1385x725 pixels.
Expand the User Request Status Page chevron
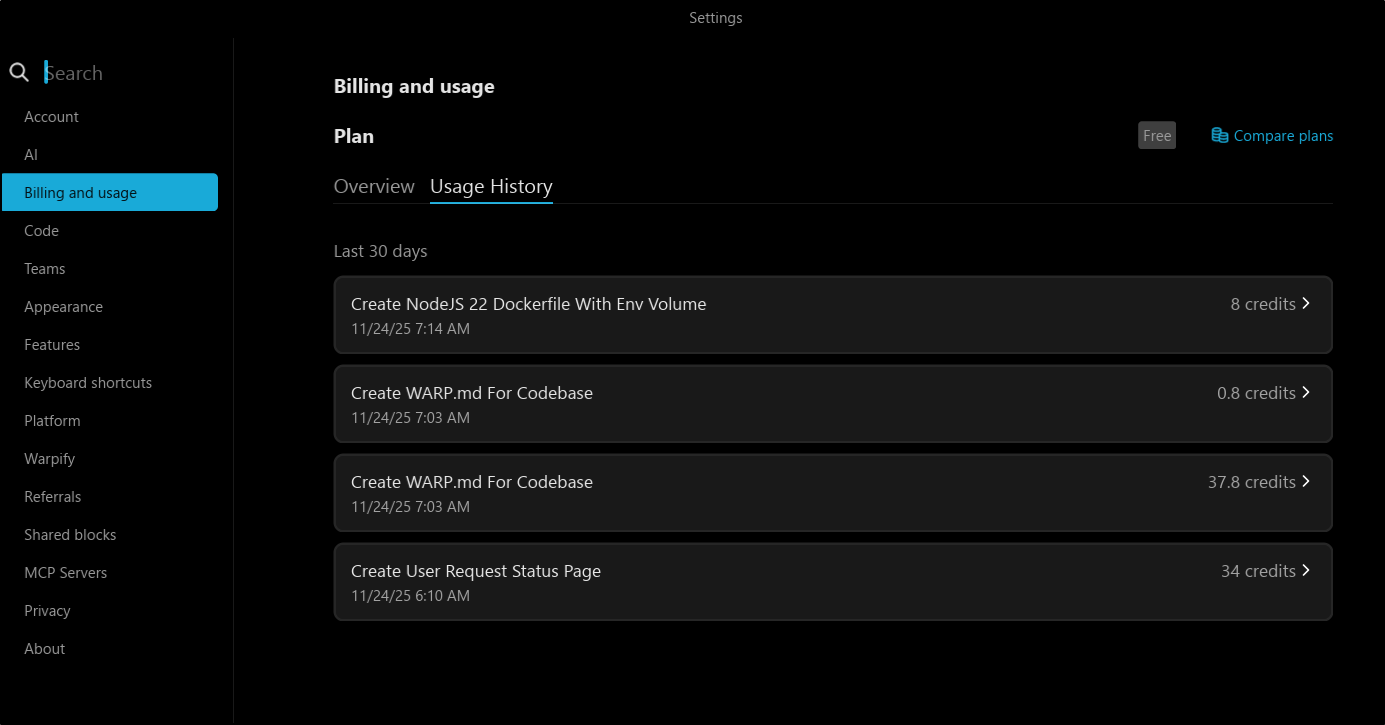tap(1306, 571)
